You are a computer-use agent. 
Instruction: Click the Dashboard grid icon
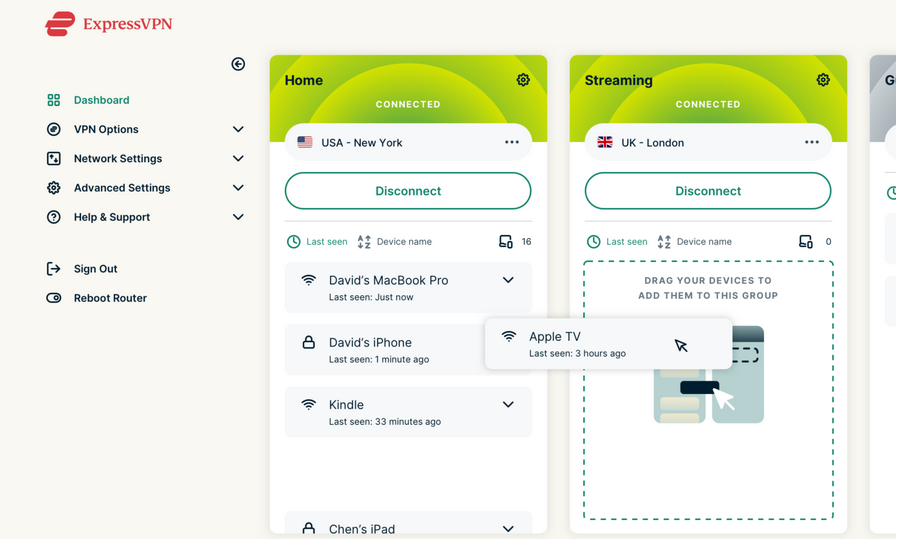pyautogui.click(x=54, y=100)
